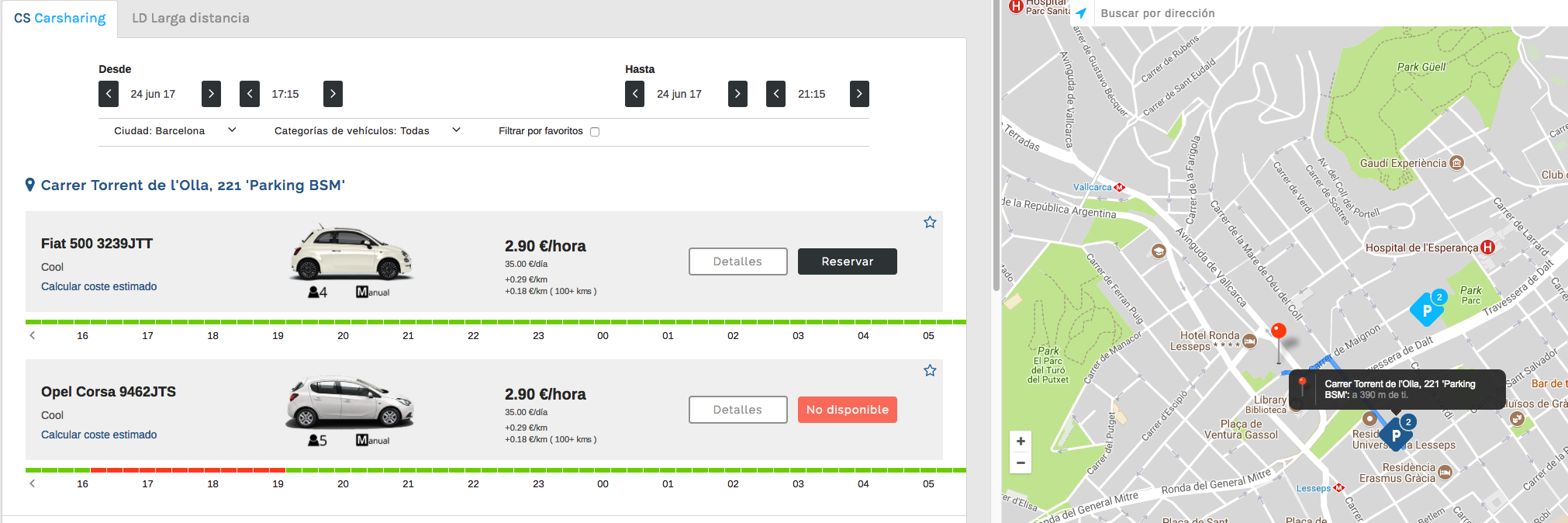Click Calcular coste estimado for Fiat 500

(x=98, y=286)
